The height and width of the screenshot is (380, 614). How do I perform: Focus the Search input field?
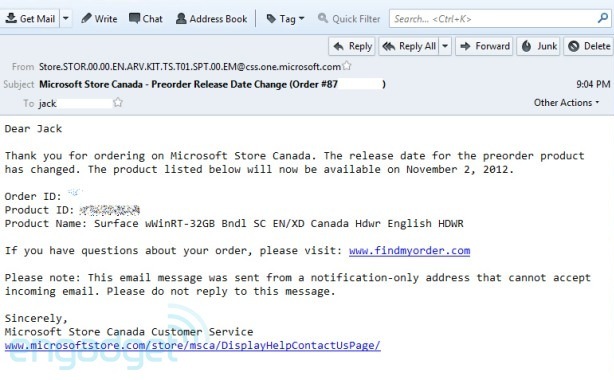pyautogui.click(x=493, y=18)
